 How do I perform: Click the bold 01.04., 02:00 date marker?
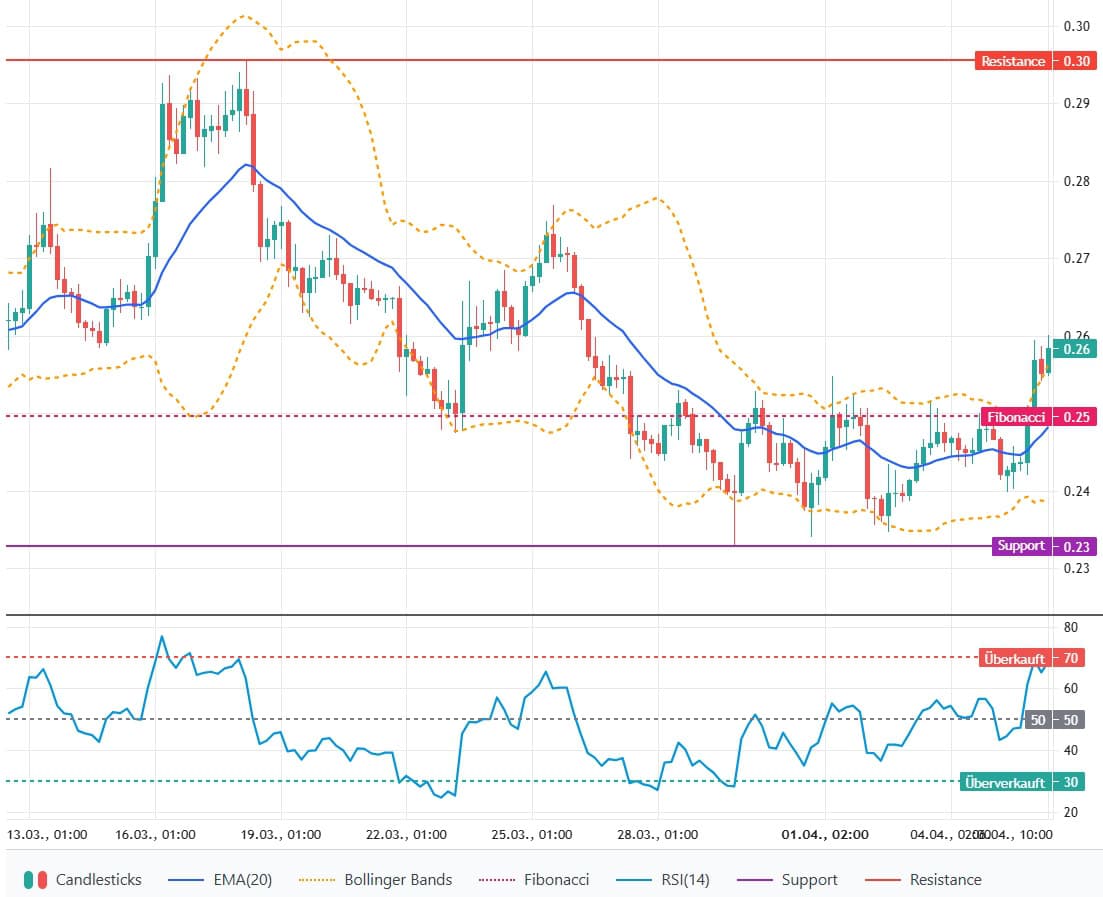coord(825,834)
